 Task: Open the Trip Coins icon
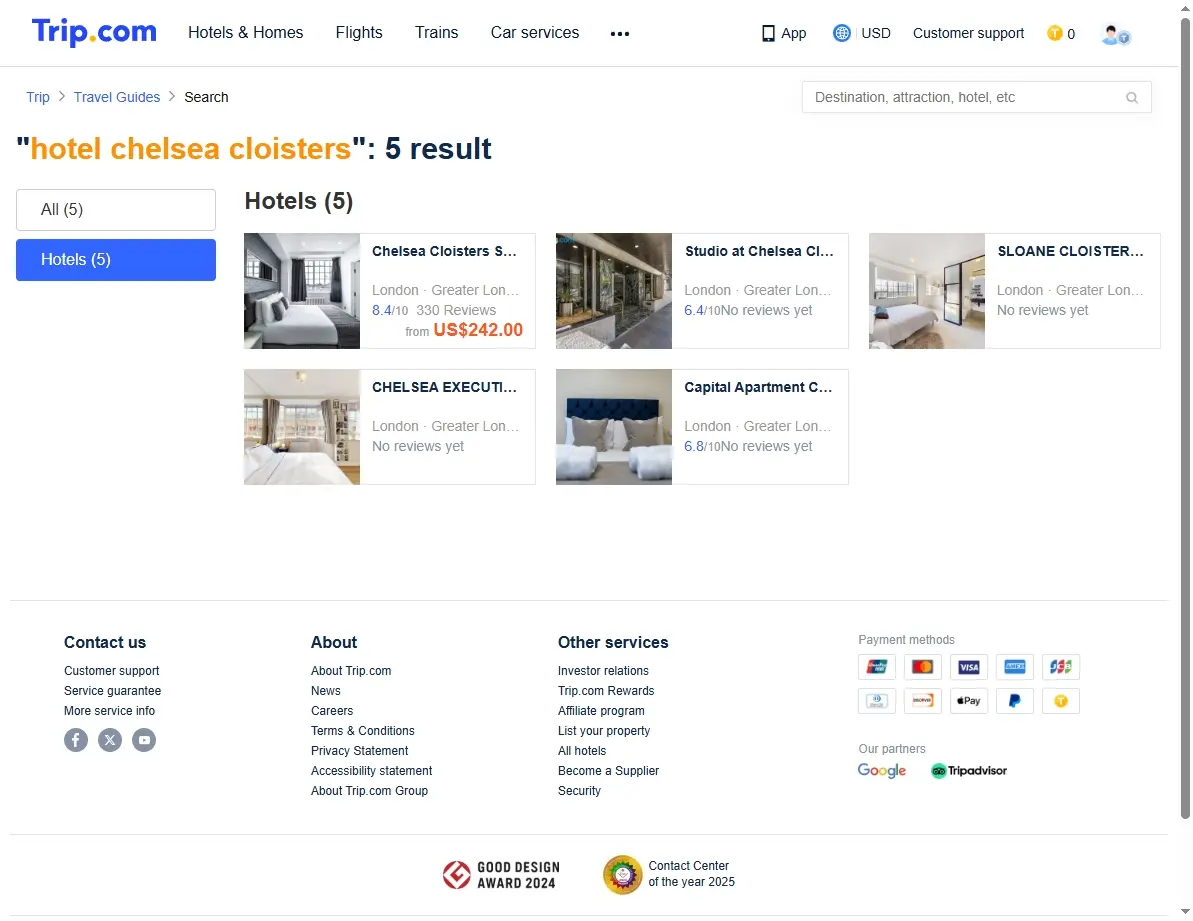tap(1054, 33)
